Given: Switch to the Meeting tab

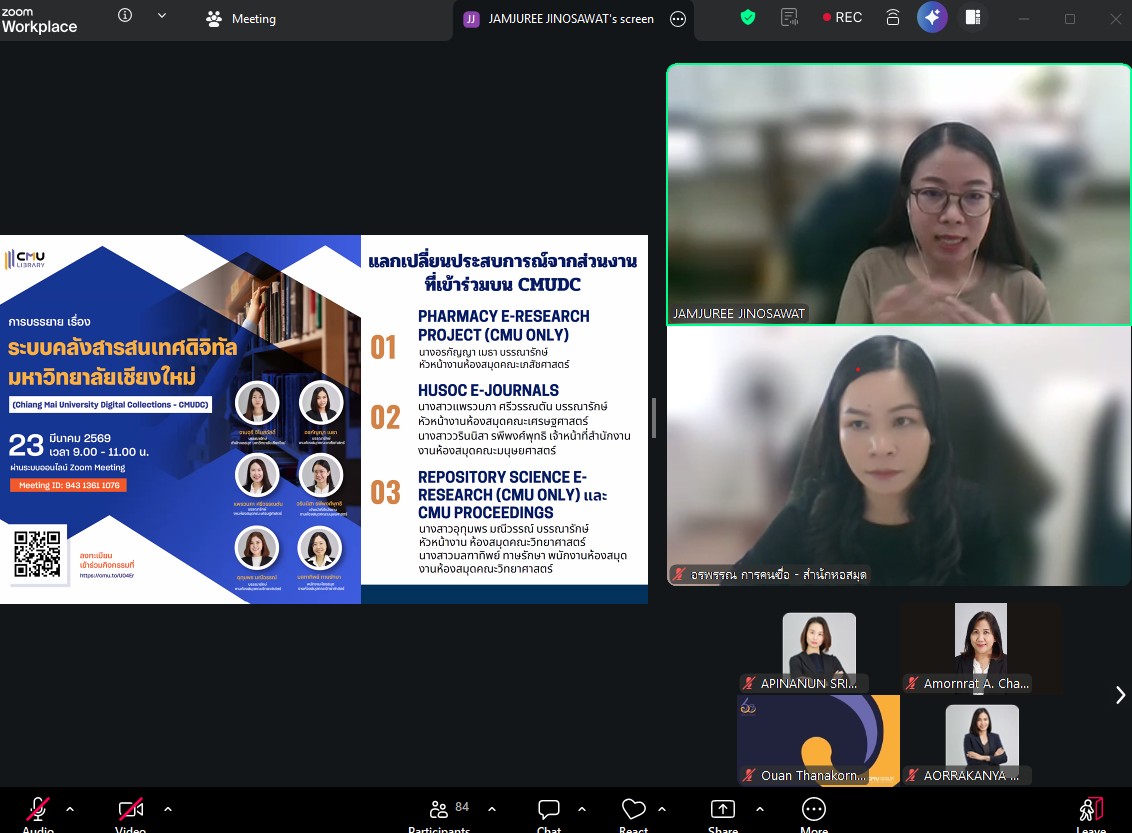Looking at the screenshot, I should (x=241, y=19).
